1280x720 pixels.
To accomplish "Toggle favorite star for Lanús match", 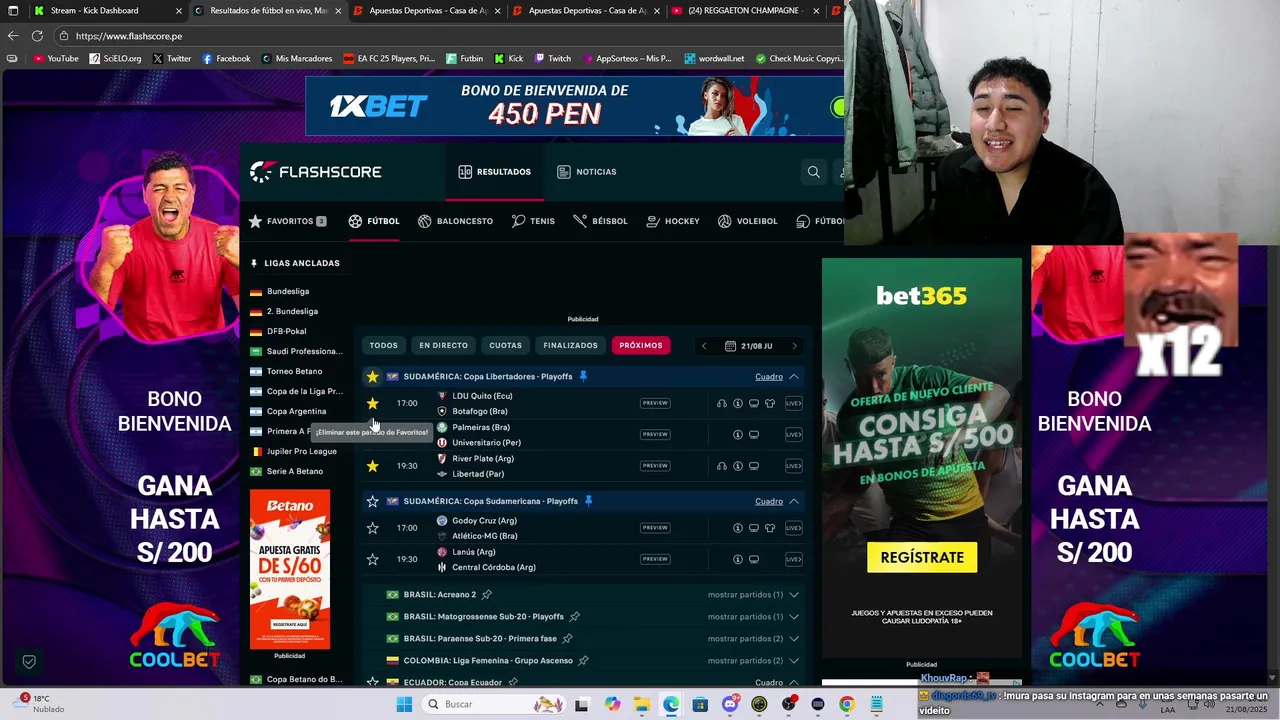I will coord(372,559).
